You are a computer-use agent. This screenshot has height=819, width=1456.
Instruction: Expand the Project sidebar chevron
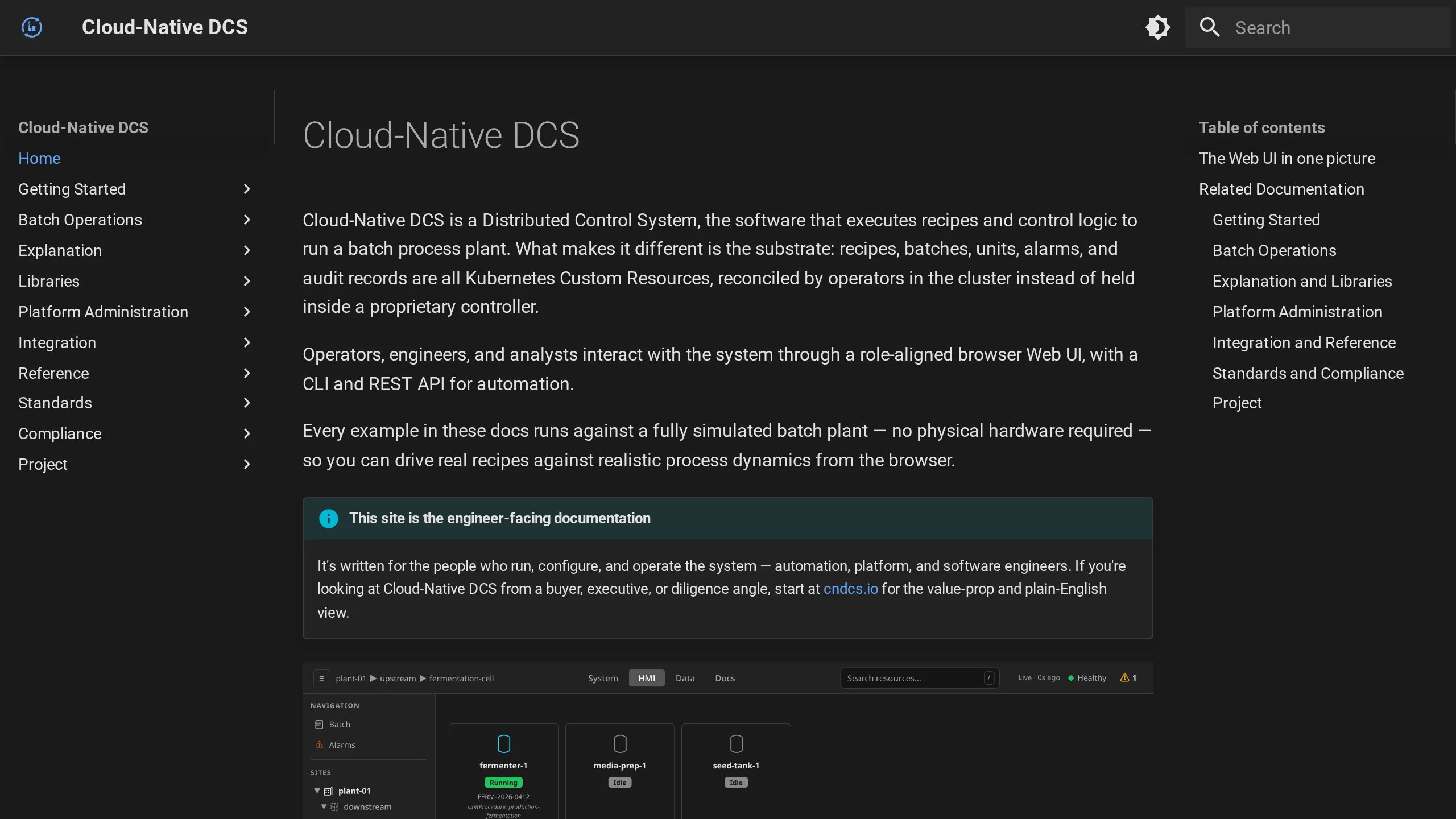247,464
